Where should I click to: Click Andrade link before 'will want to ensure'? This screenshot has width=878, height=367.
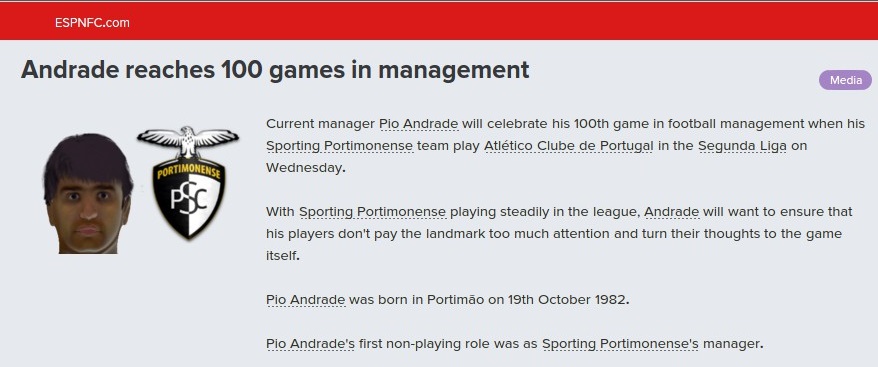pyautogui.click(x=672, y=212)
